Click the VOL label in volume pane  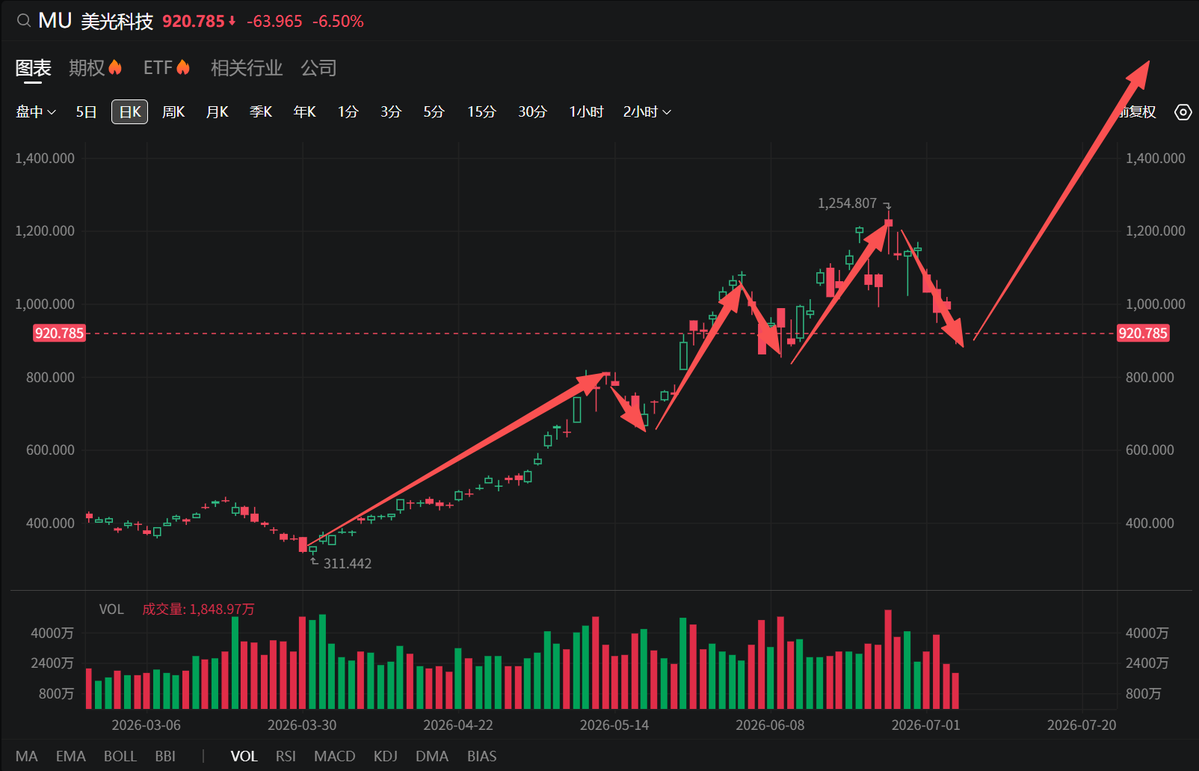pyautogui.click(x=111, y=610)
